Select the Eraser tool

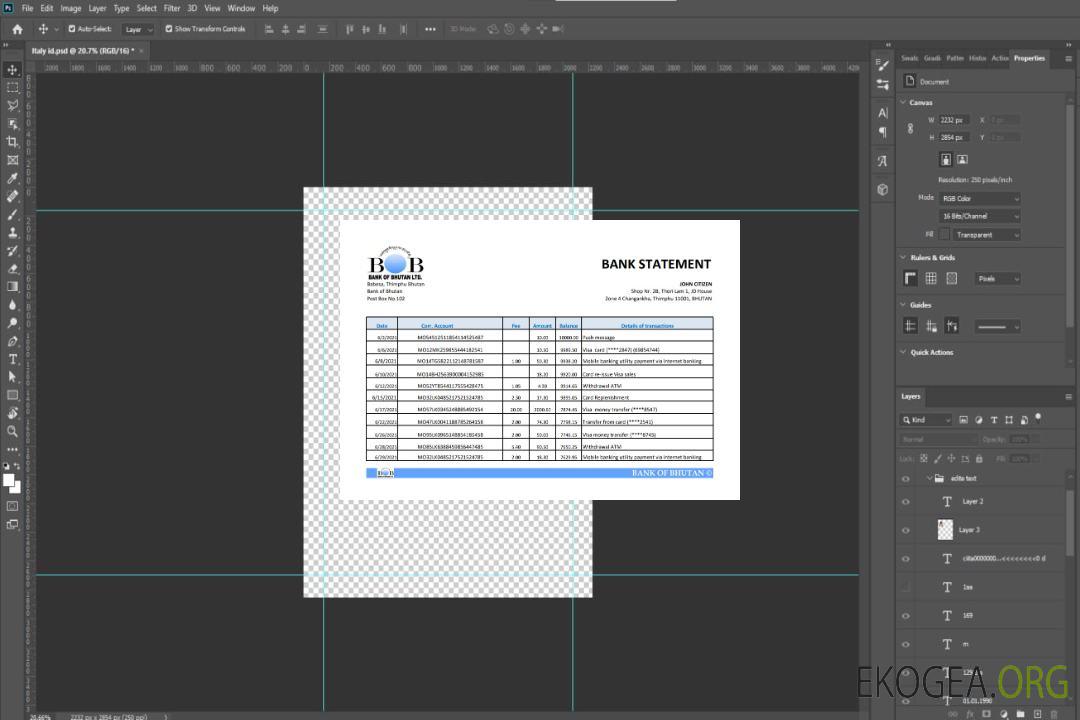click(12, 269)
